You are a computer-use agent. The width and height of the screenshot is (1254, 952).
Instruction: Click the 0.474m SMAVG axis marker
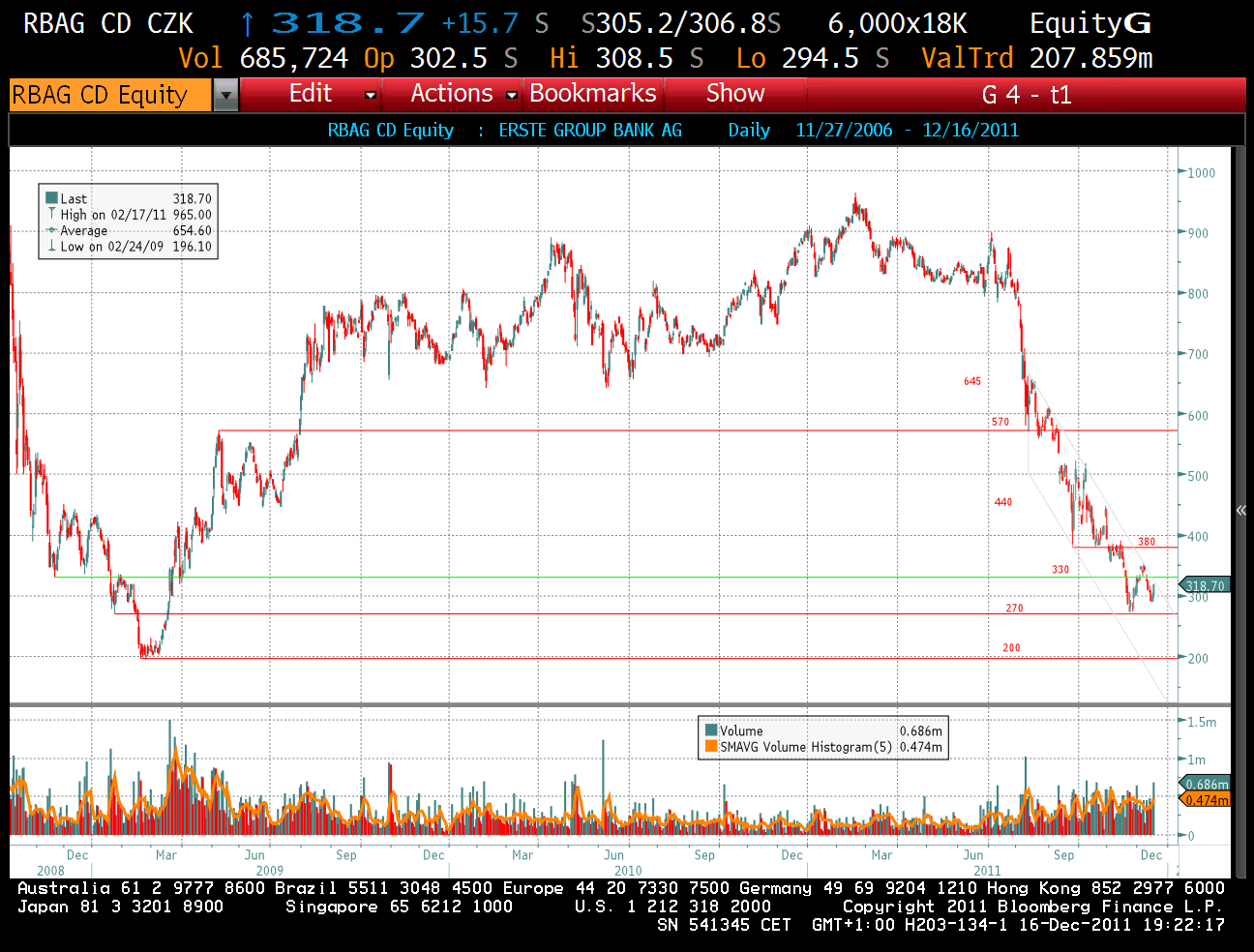[x=1205, y=800]
